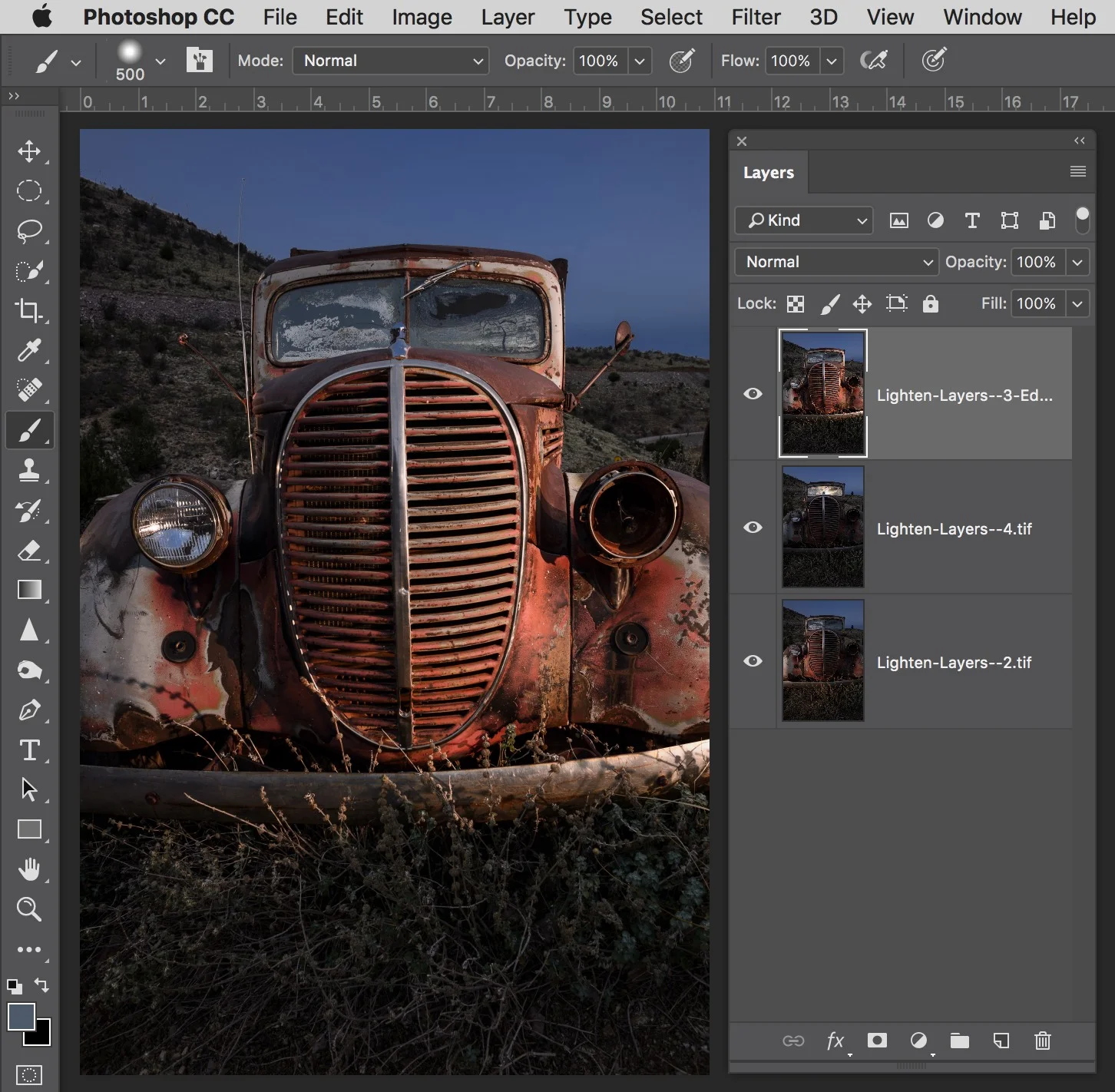Select the Eraser tool
Viewport: 1115px width, 1092px height.
(29, 550)
